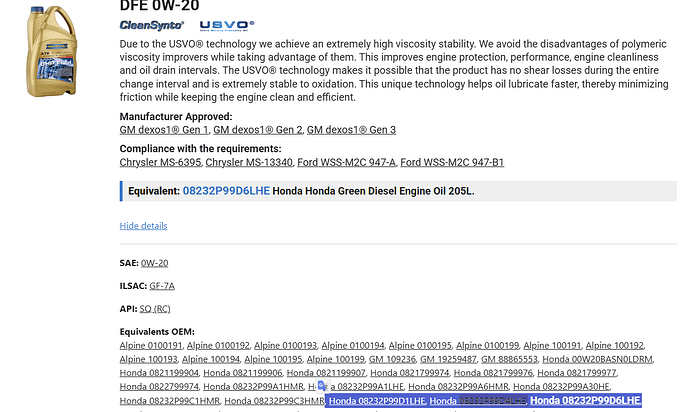Open the Honda 0821199904 link

coord(159,373)
